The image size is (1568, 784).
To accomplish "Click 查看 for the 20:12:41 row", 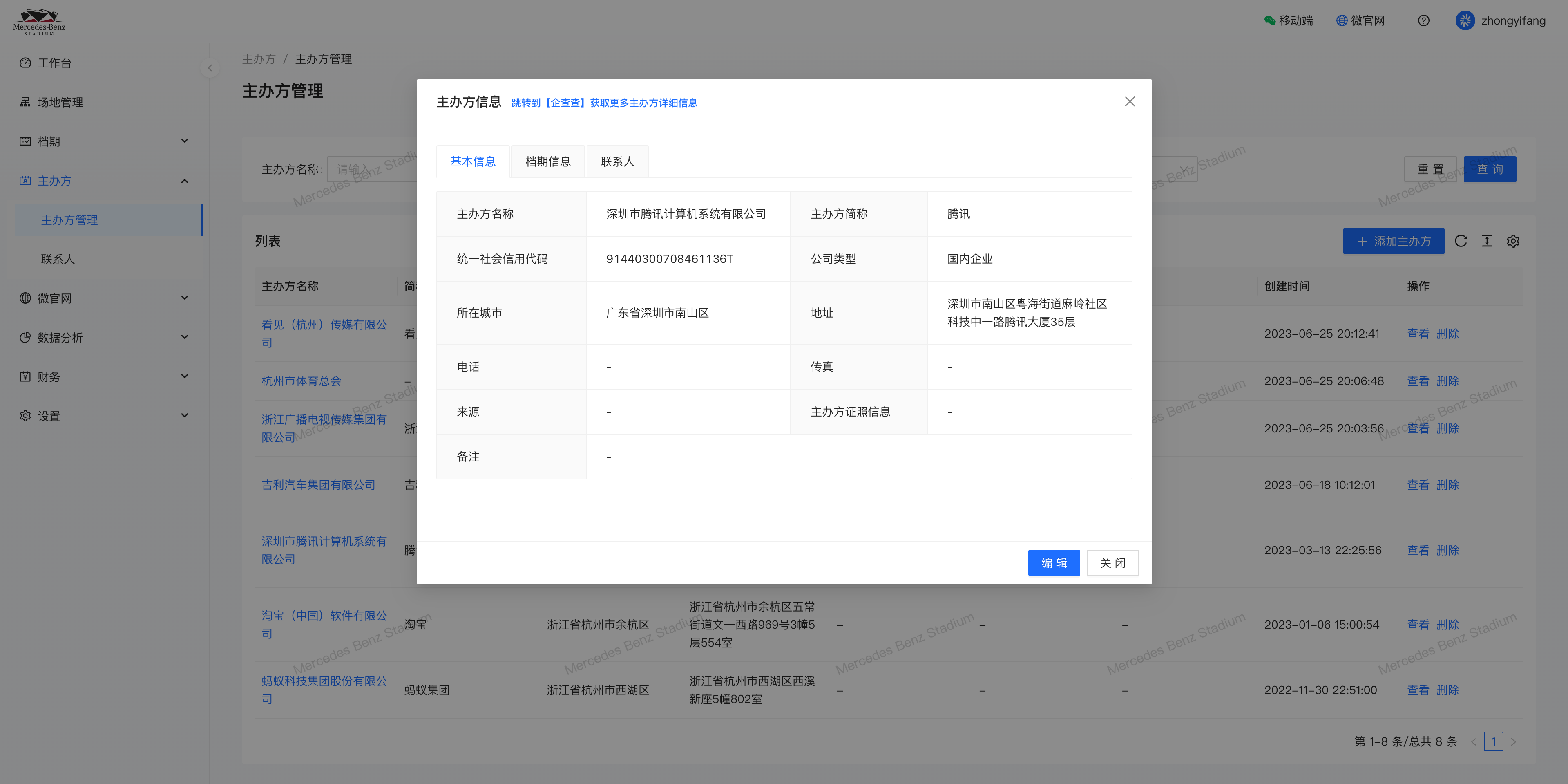I will point(1418,333).
